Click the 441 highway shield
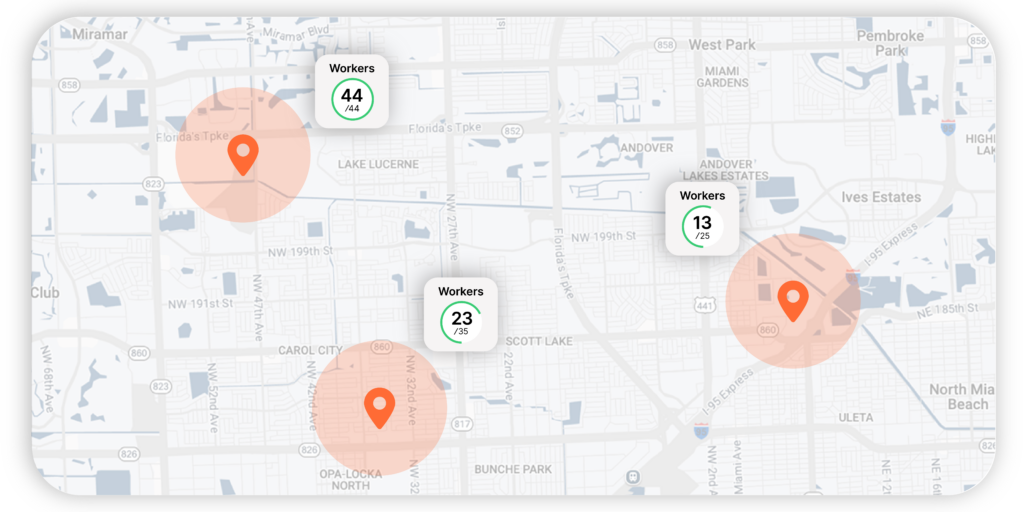 pos(704,306)
